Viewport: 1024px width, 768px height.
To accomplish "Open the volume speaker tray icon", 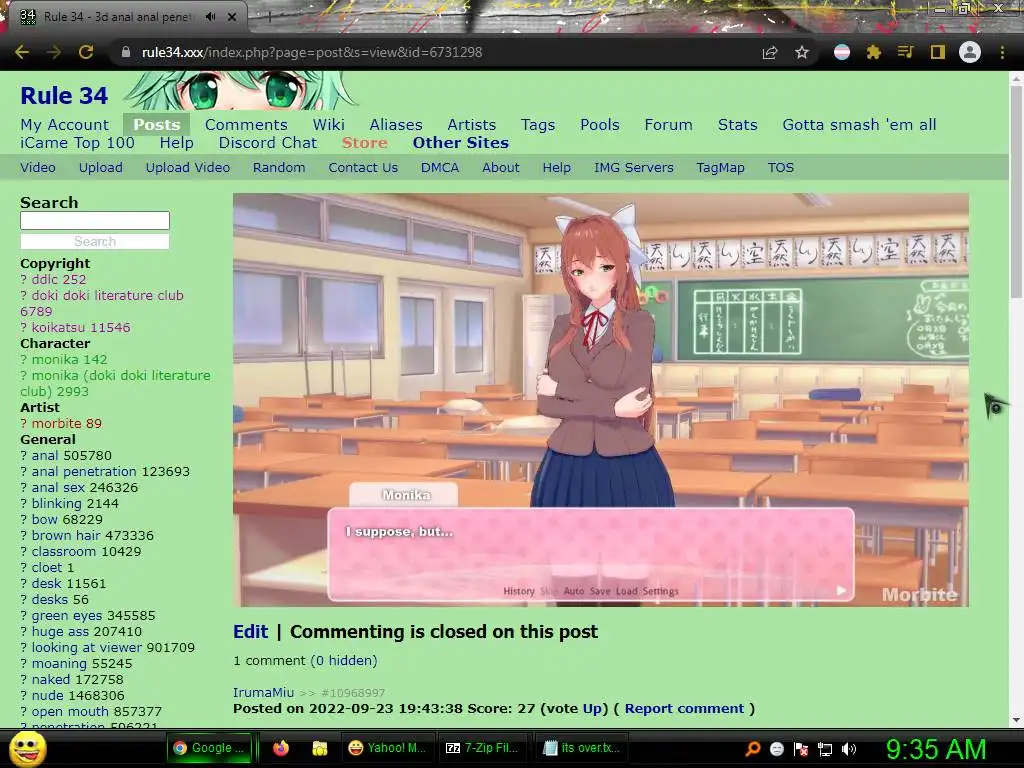I will click(x=849, y=749).
